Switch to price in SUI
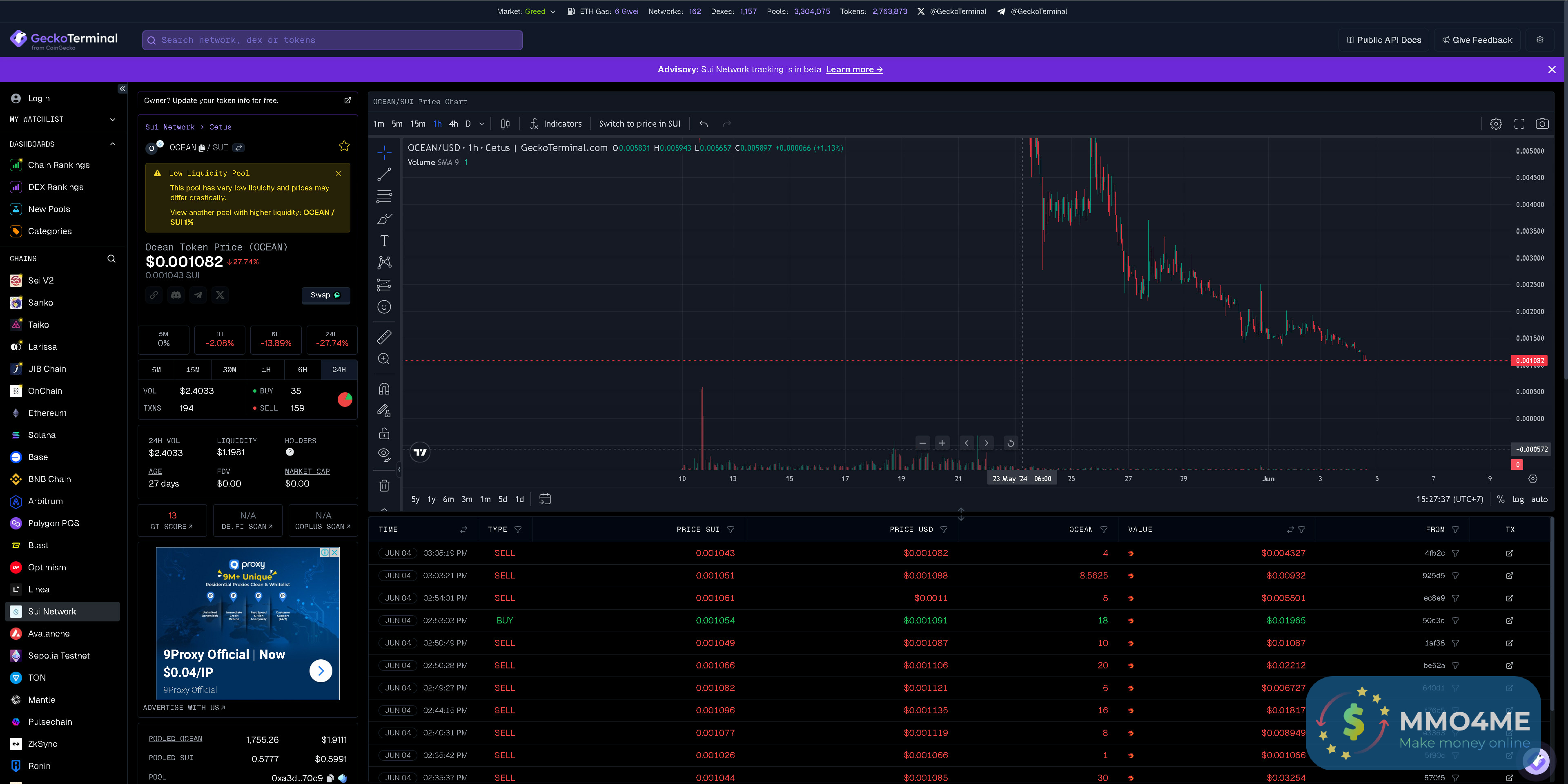 (639, 124)
